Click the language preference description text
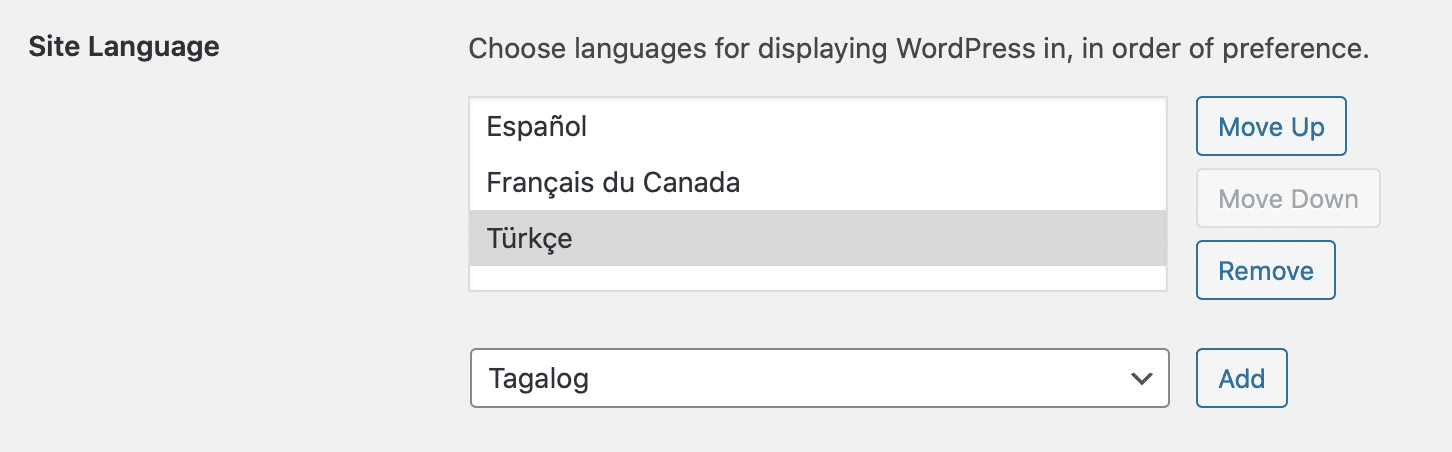Viewport: 1452px width, 452px height. click(x=918, y=48)
